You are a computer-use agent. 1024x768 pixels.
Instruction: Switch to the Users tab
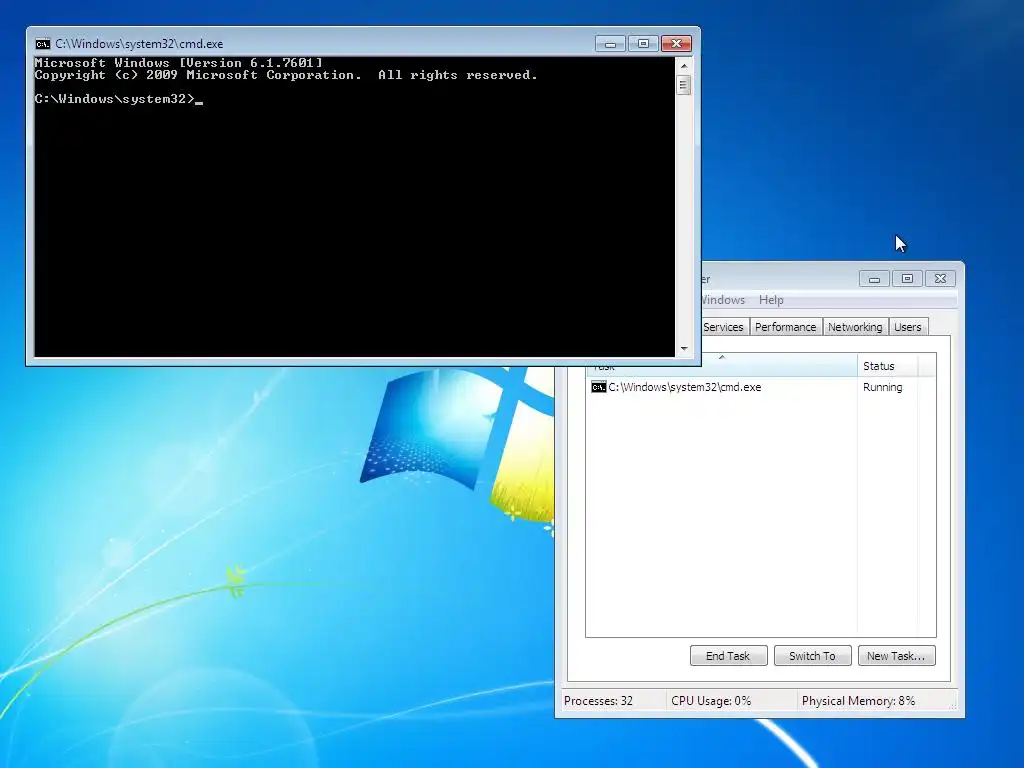[908, 327]
